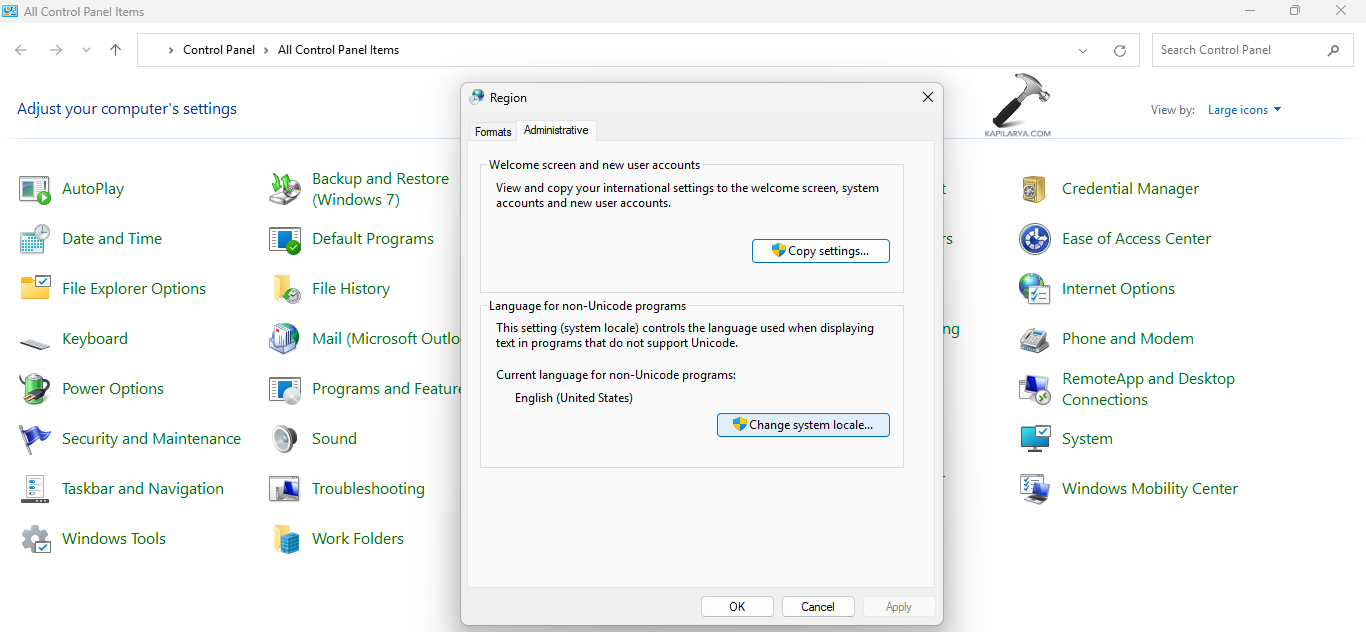The height and width of the screenshot is (632, 1366).
Task: Click the Sound speaker icon
Action: coord(285,439)
